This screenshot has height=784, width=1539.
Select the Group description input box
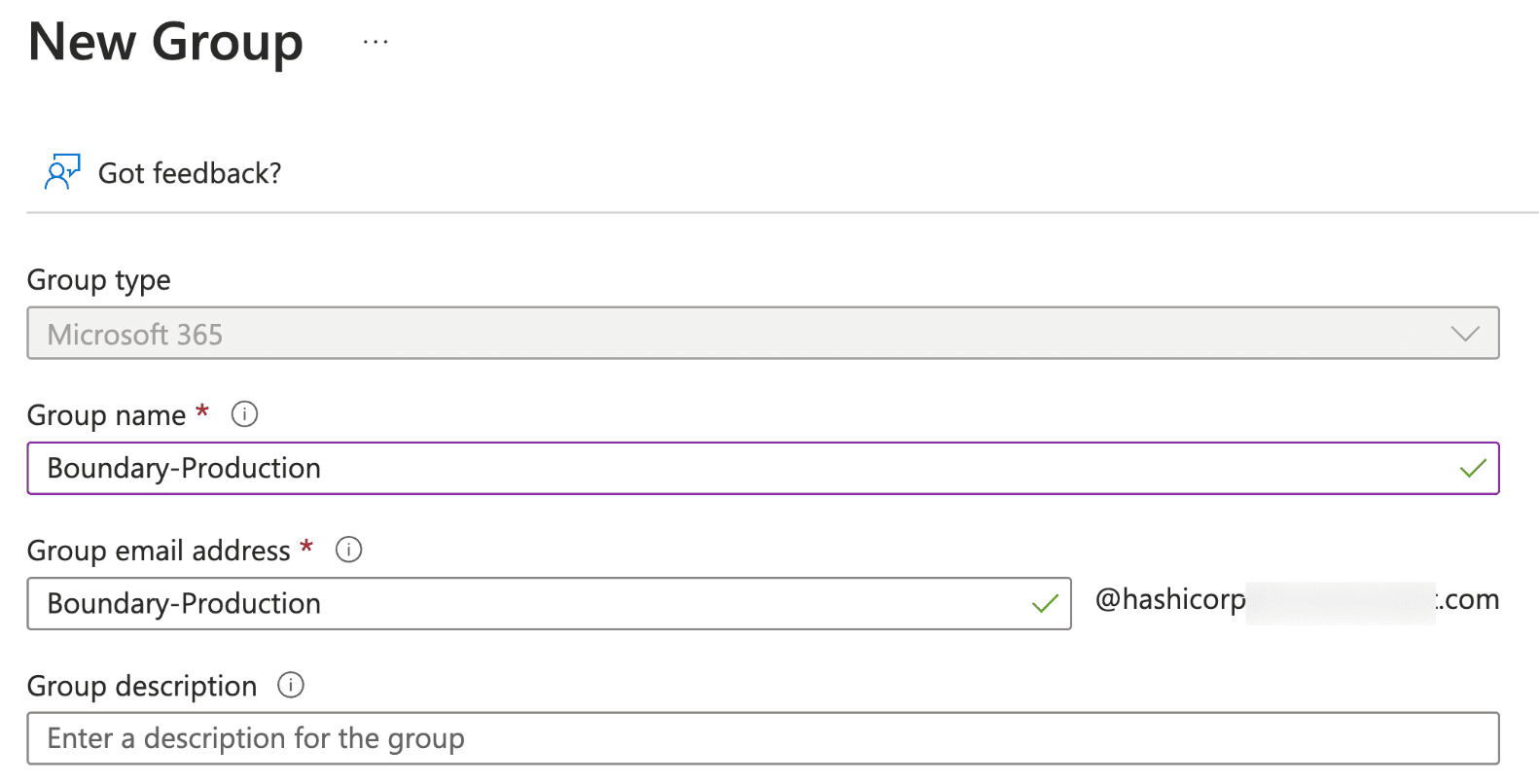point(763,738)
